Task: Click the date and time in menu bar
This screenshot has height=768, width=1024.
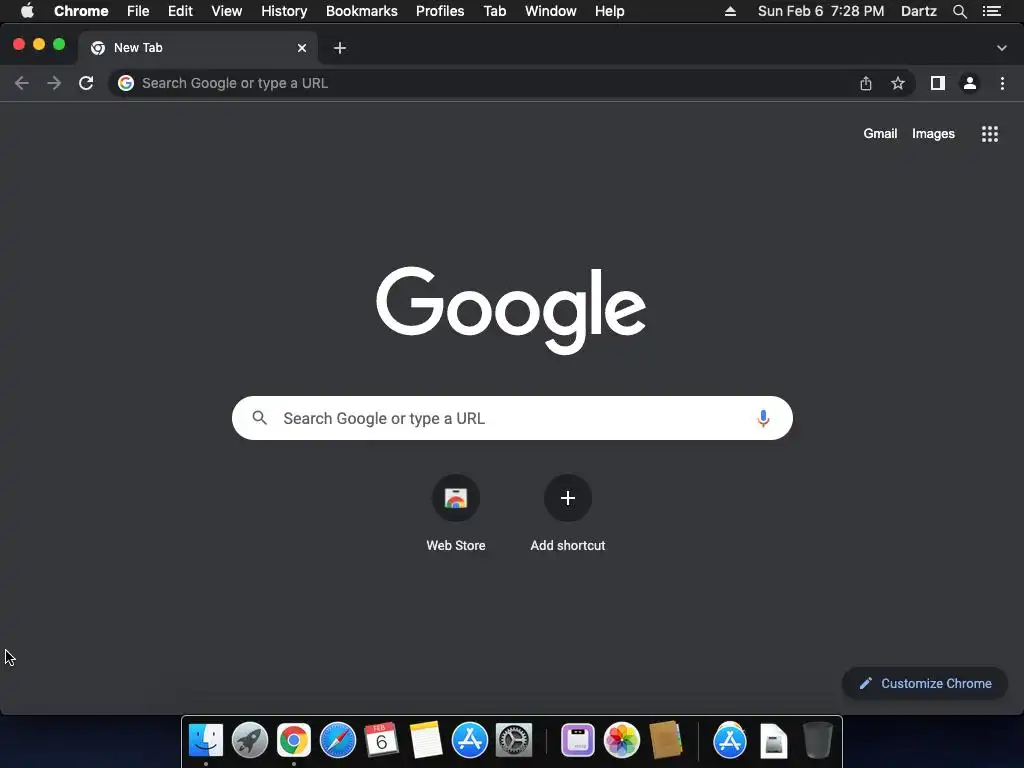Action: tap(821, 11)
